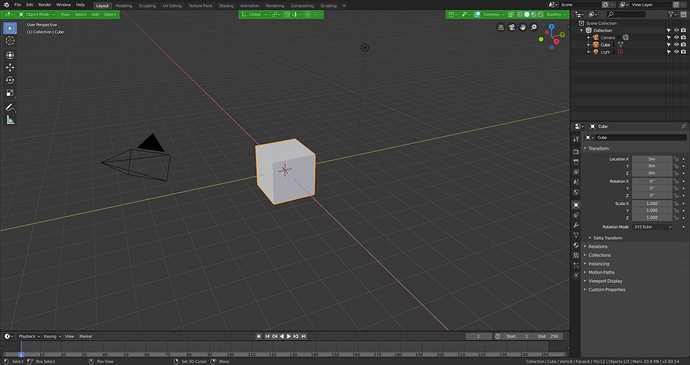The image size is (690, 365).
Task: Click the timeline frame scrubber bar
Action: [284, 354]
